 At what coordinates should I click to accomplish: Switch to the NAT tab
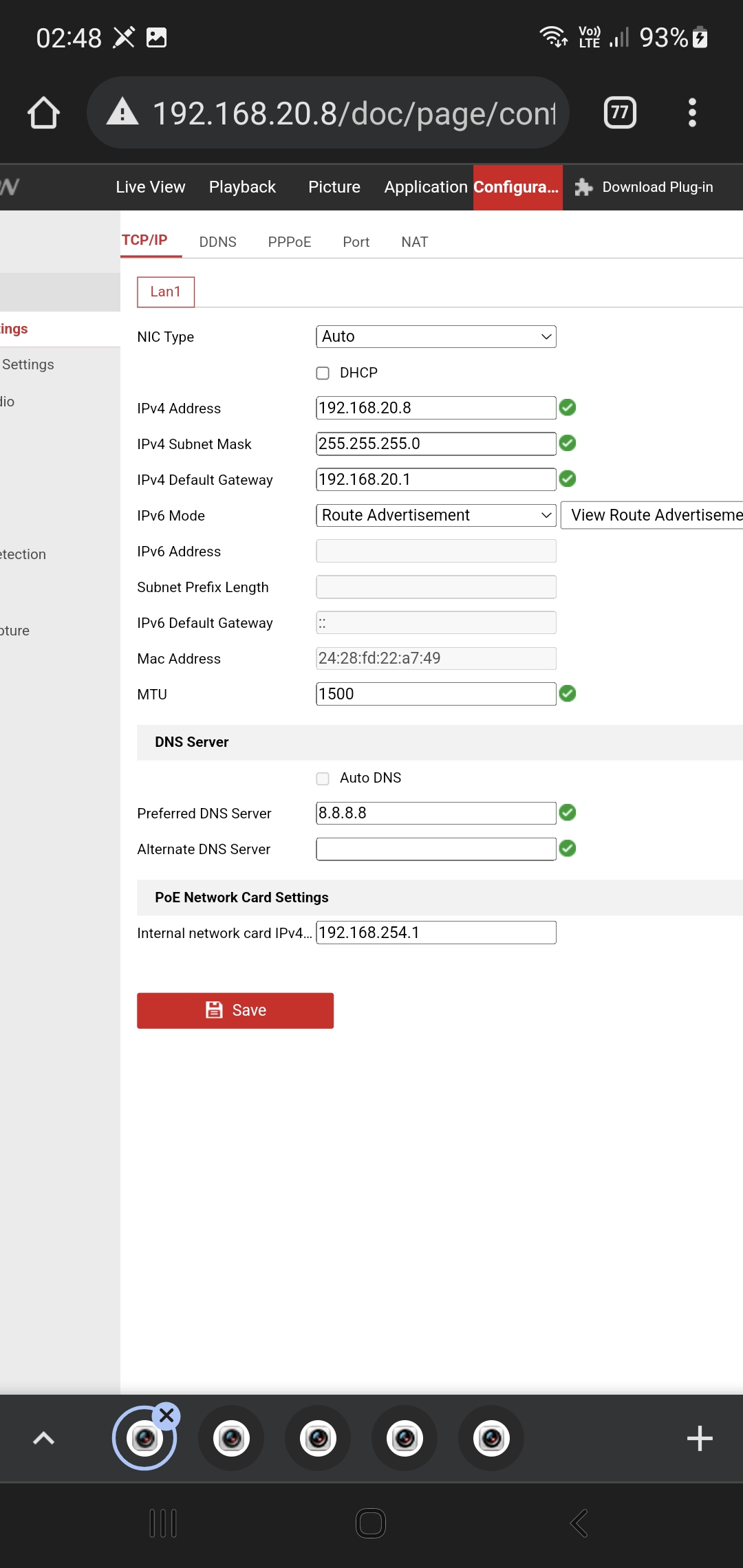click(414, 242)
